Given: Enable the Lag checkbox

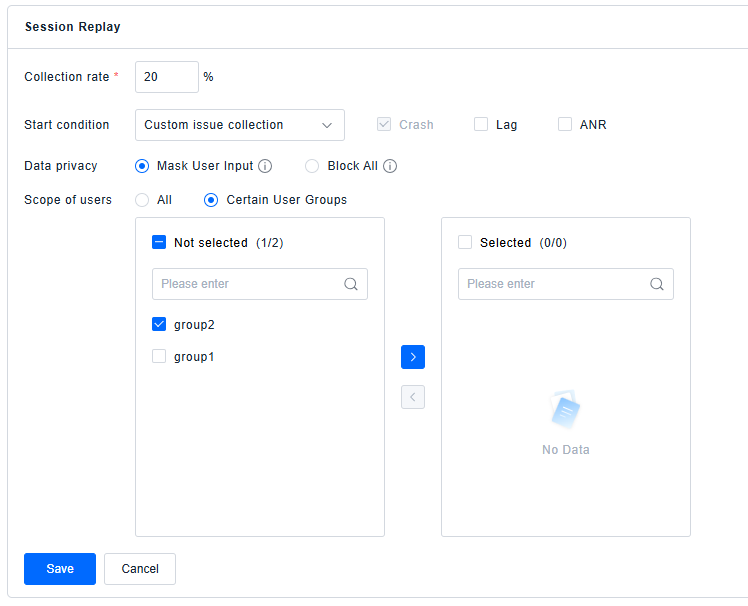Looking at the screenshot, I should pyautogui.click(x=481, y=125).
